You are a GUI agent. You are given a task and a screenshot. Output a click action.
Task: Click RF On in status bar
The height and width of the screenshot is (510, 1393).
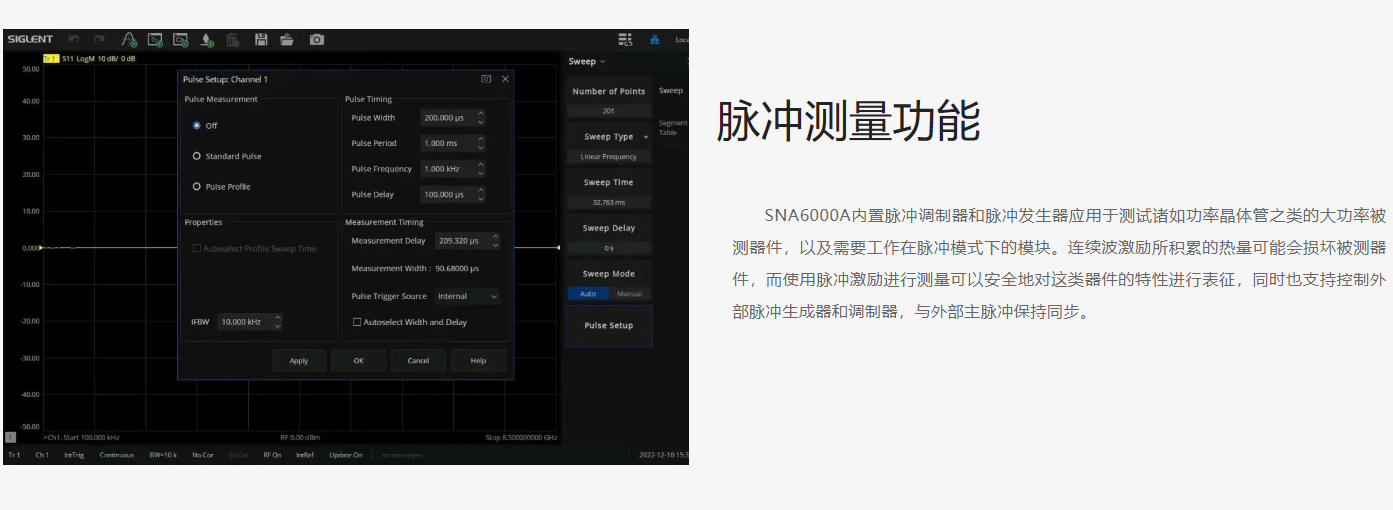[x=272, y=455]
